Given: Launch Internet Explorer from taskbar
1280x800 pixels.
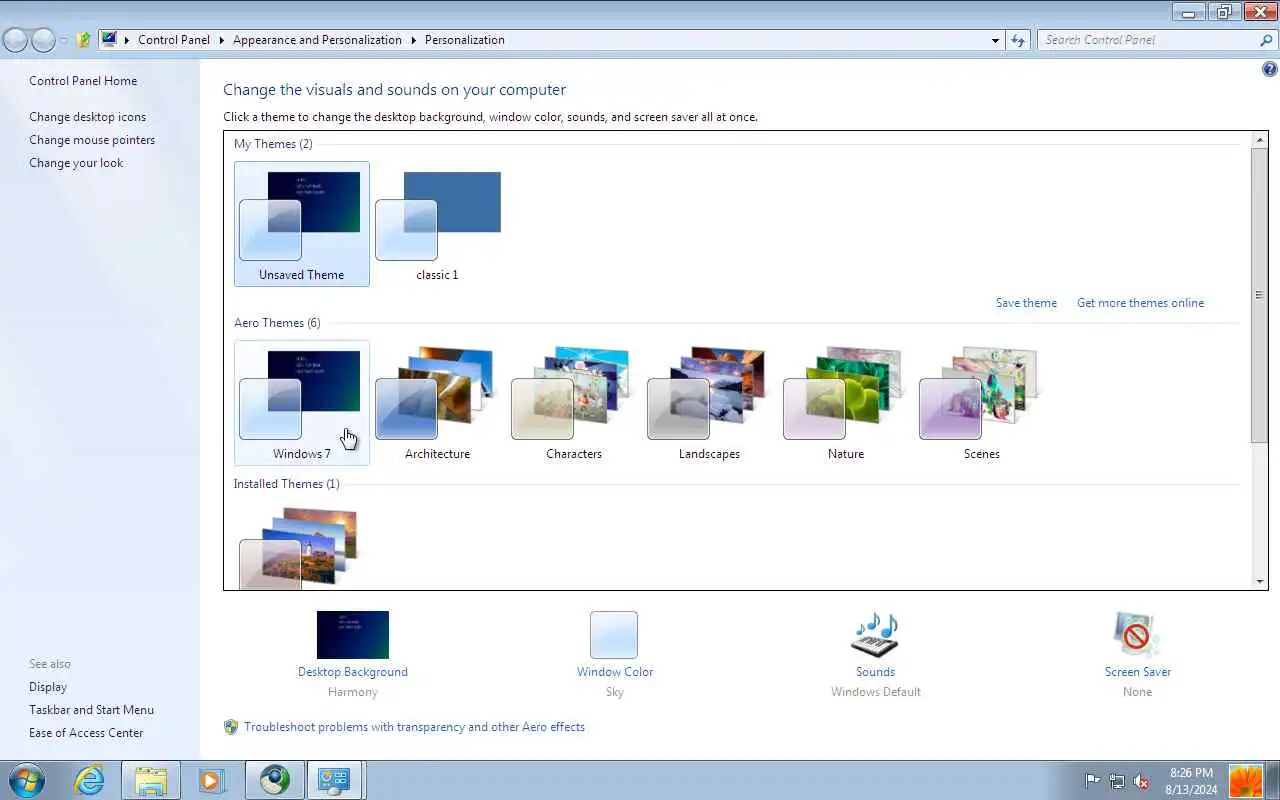Looking at the screenshot, I should pyautogui.click(x=89, y=780).
